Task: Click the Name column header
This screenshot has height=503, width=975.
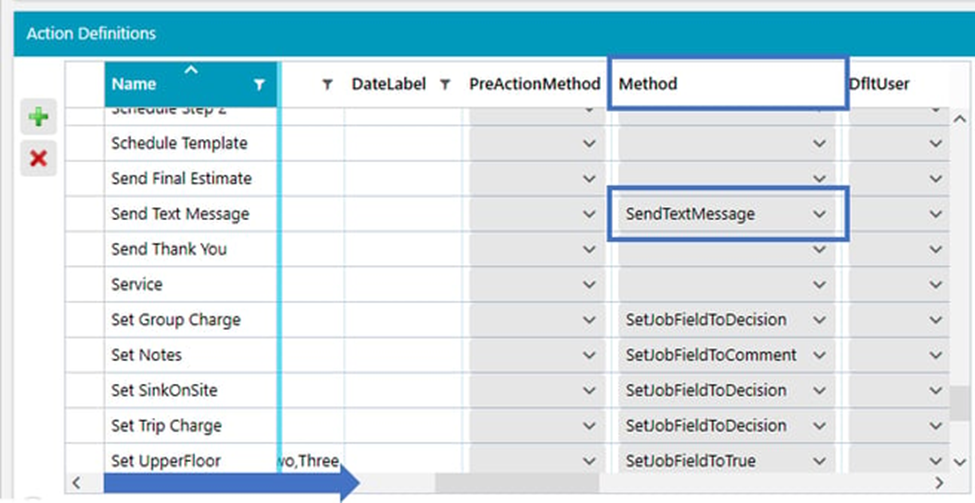Action: [x=191, y=85]
